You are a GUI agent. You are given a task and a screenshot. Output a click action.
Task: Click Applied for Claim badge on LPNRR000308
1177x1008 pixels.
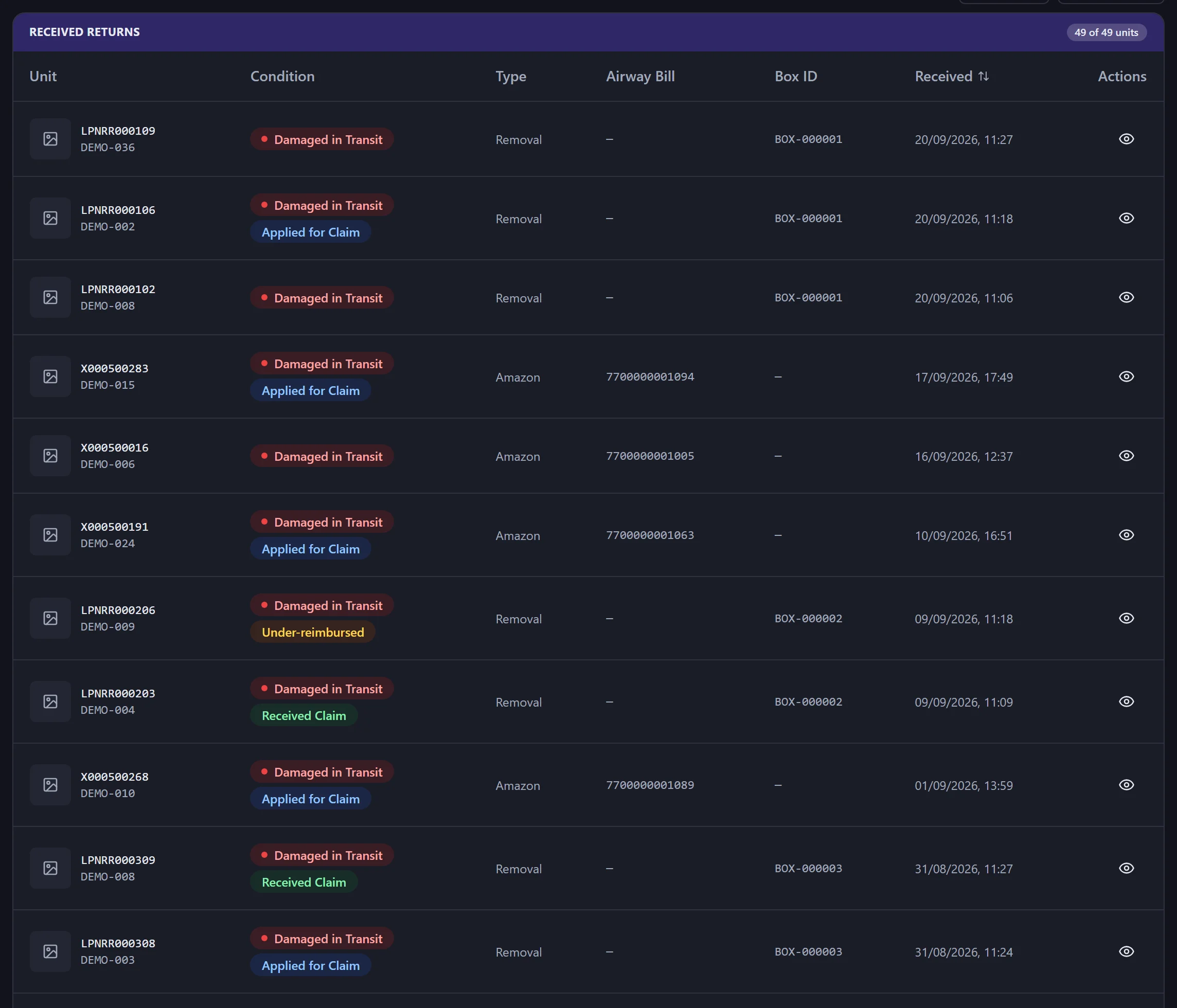click(311, 965)
